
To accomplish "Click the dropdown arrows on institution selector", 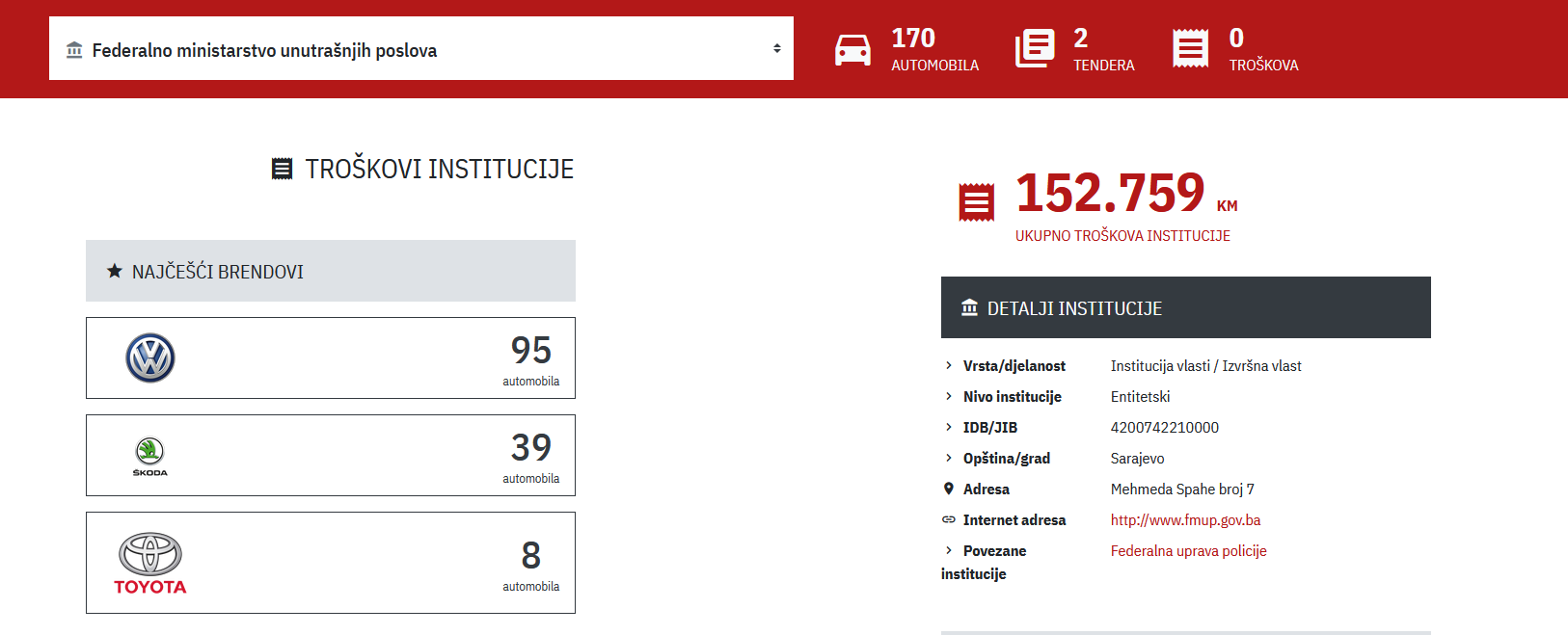I will point(776,48).
